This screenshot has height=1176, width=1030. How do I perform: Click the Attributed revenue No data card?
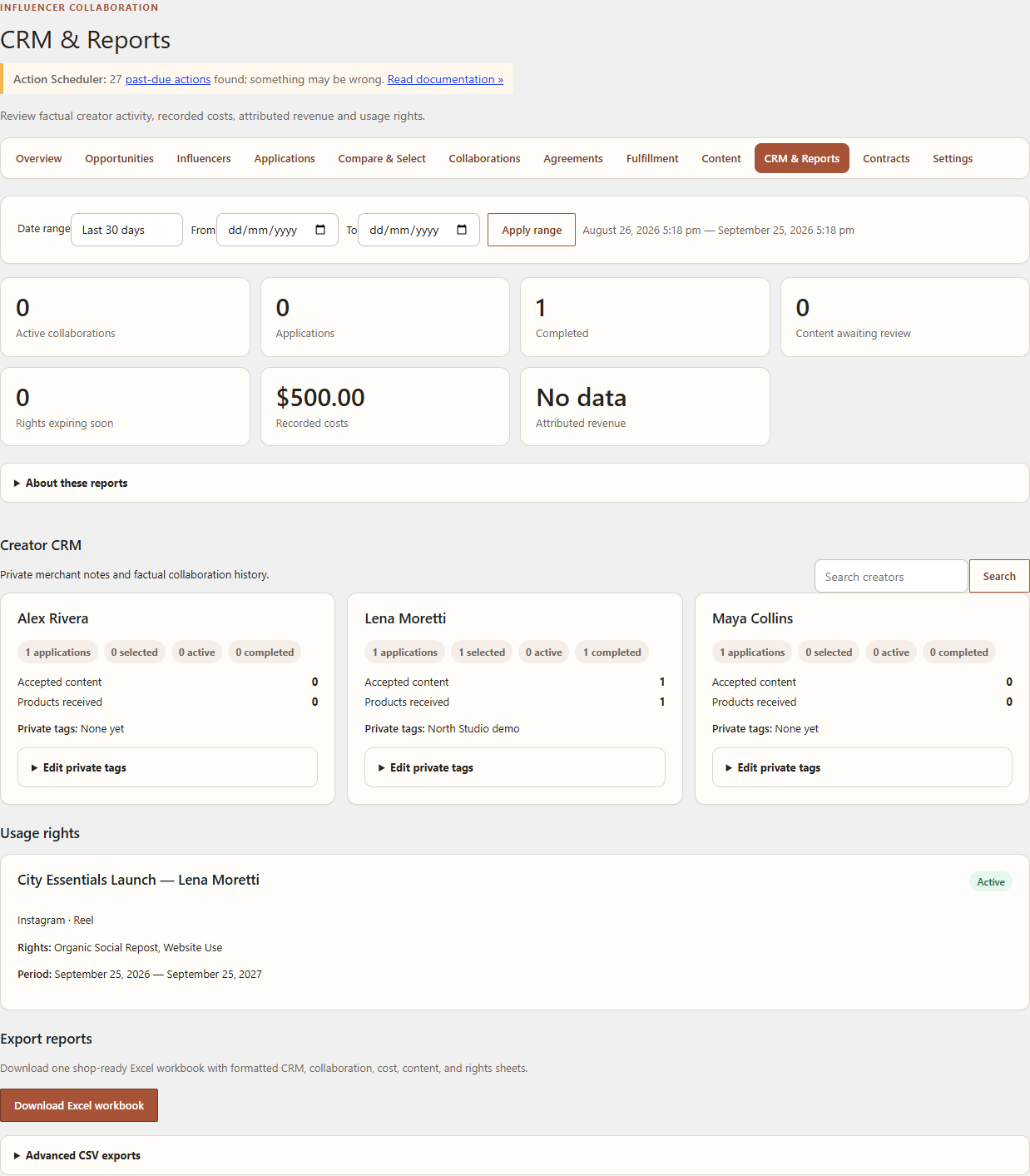(645, 407)
